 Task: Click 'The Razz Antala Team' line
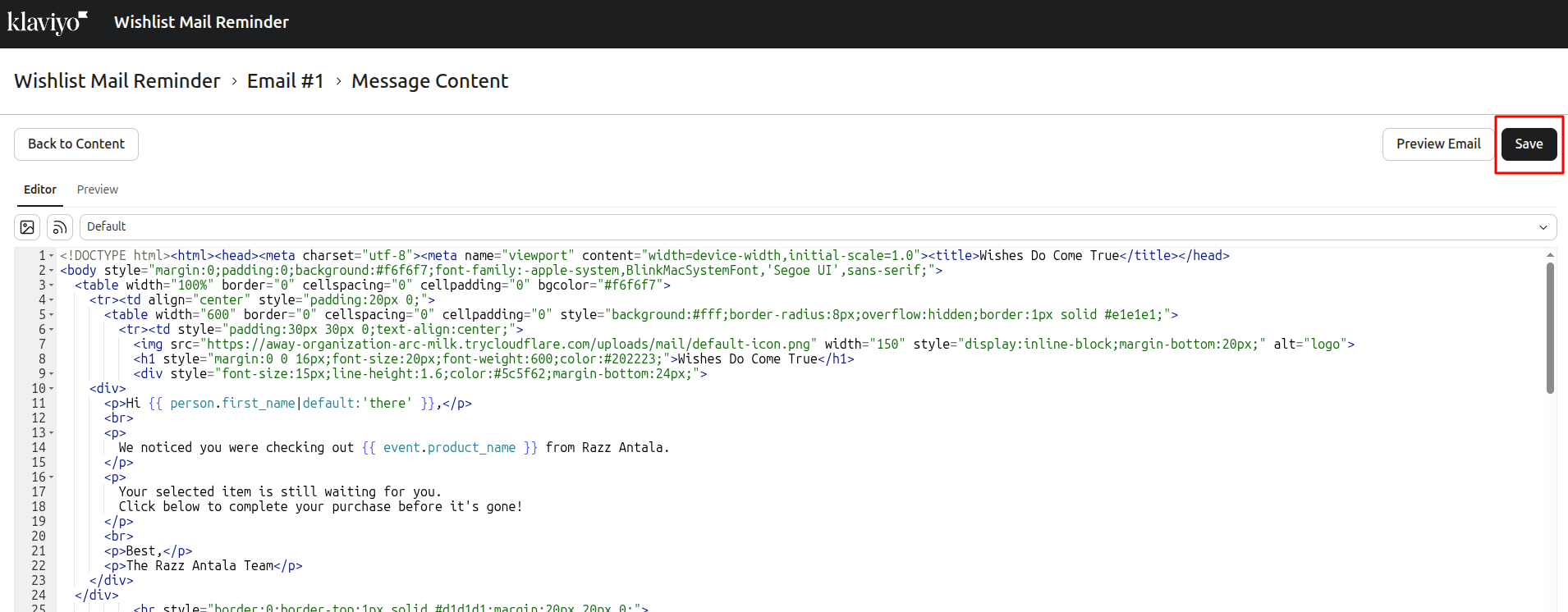[203, 566]
